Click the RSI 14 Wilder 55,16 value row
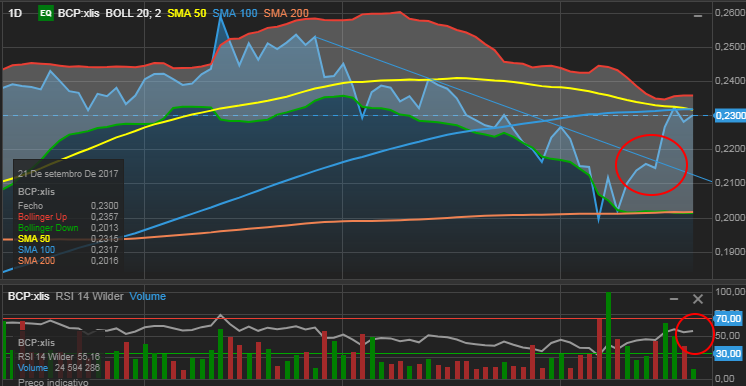The image size is (746, 386). 59,357
